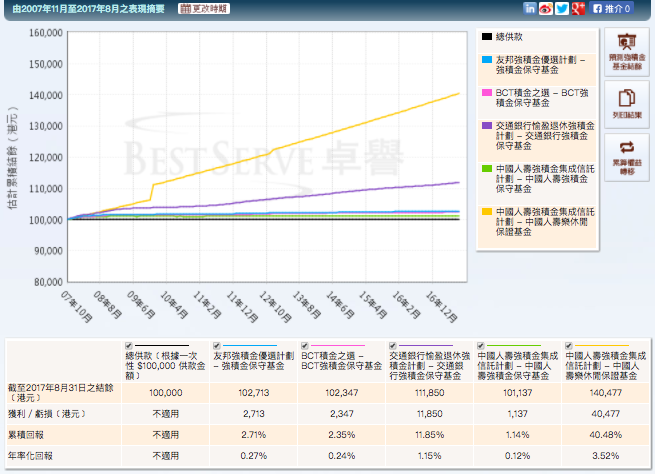Uncheck the 總供款 series checkbox
The height and width of the screenshot is (474, 655).
click(x=129, y=345)
